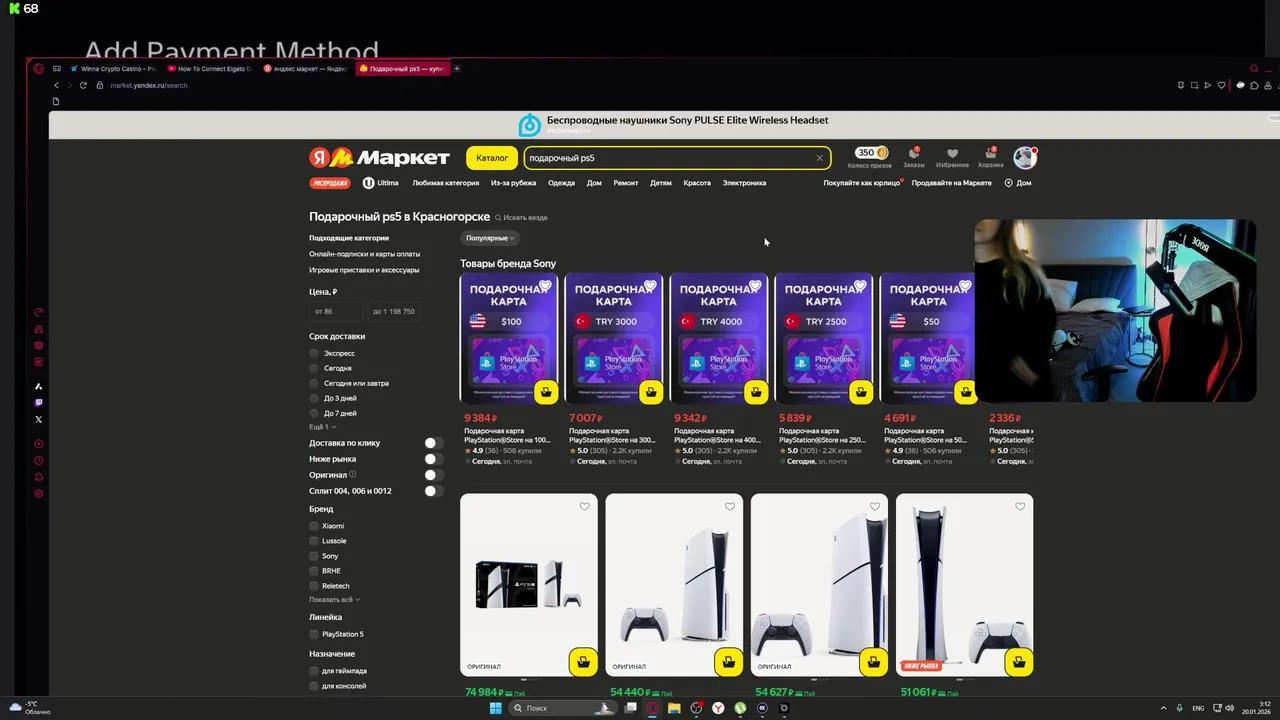Screen dimensions: 1280x720
Task: Expand Ещё 1 delivery options
Action: click(x=323, y=427)
